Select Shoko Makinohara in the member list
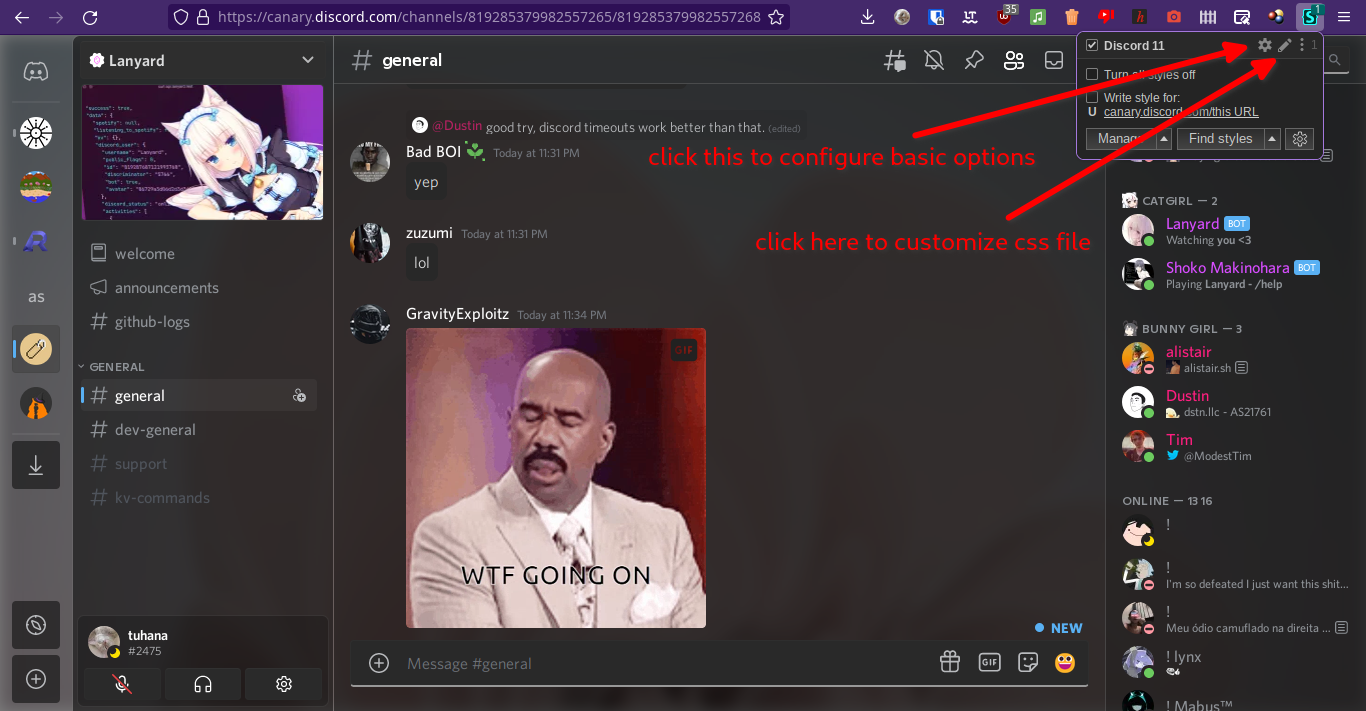 pos(1236,275)
